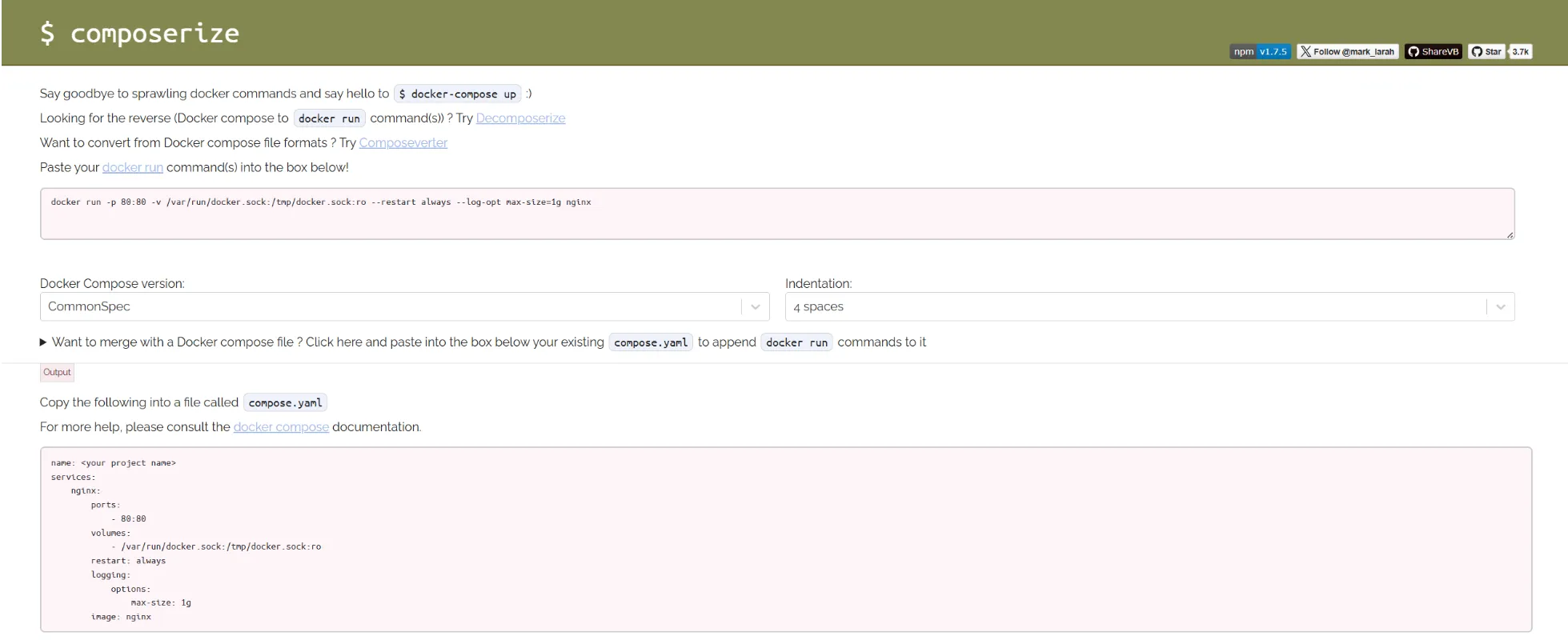Open the Composeverter link
The height and width of the screenshot is (640, 1568).
403,143
